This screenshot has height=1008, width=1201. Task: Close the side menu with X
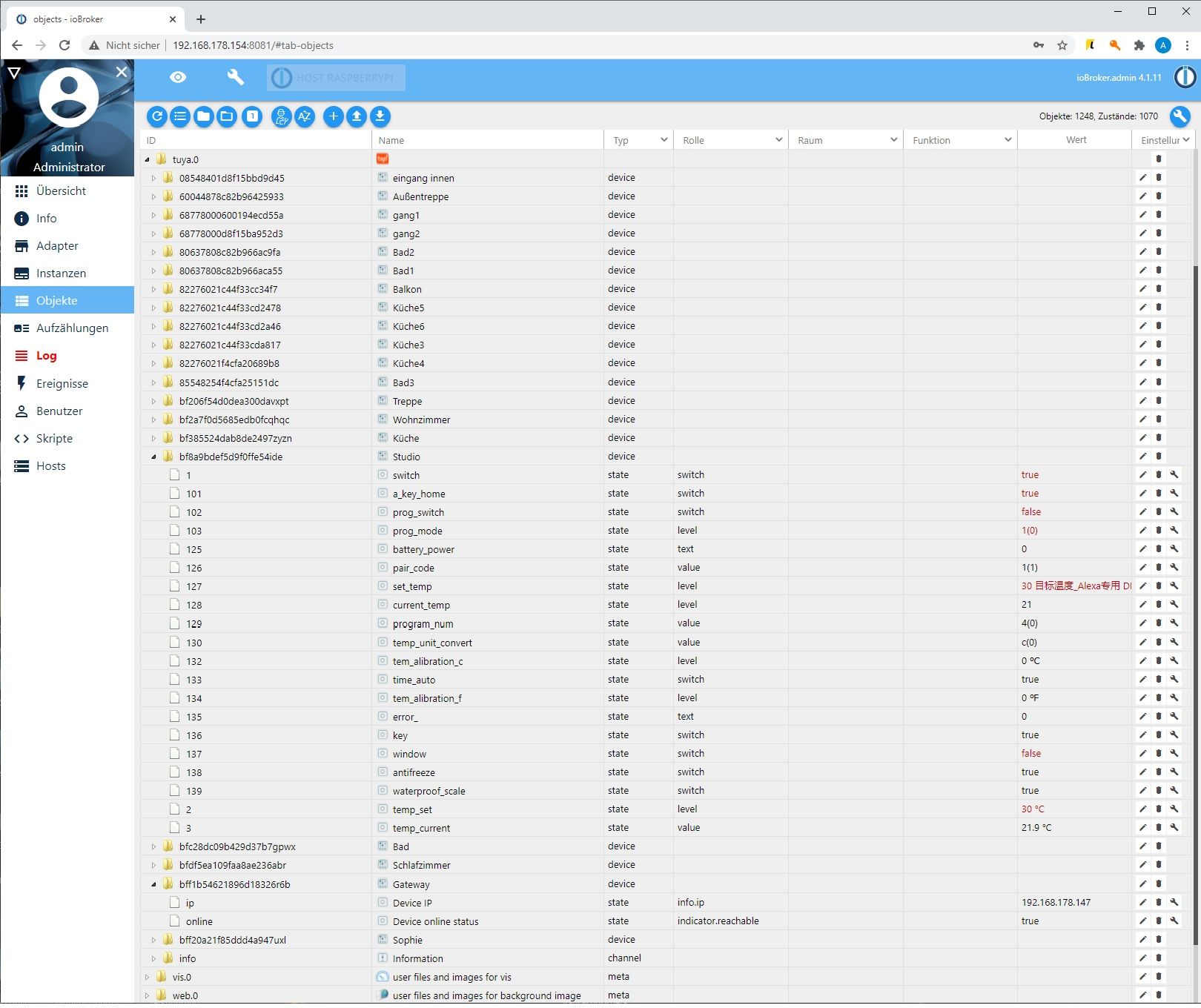(122, 72)
